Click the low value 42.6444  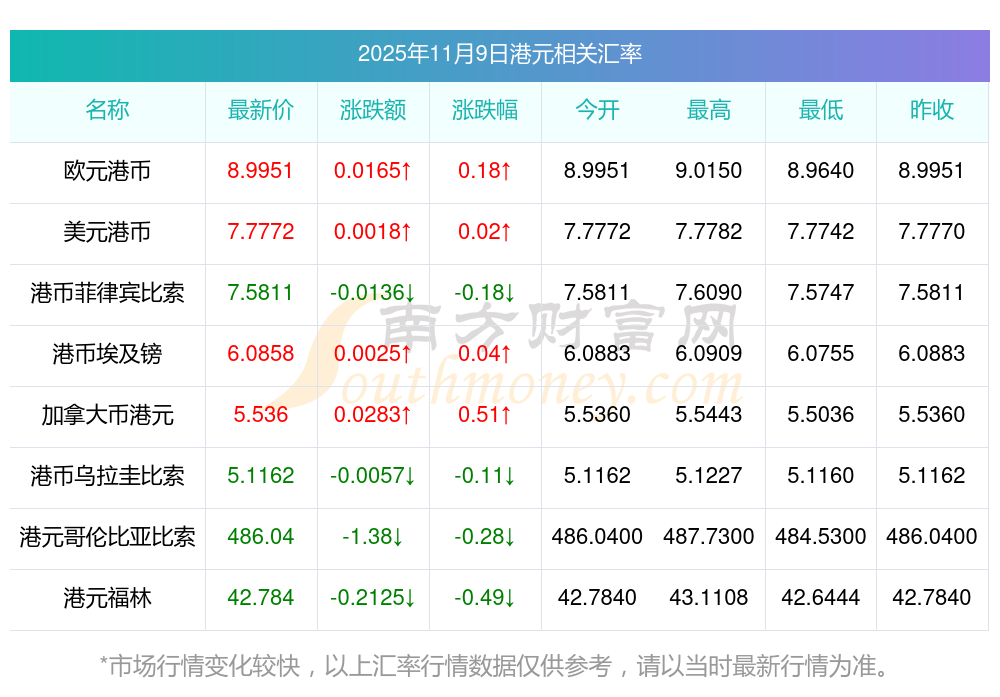point(820,598)
